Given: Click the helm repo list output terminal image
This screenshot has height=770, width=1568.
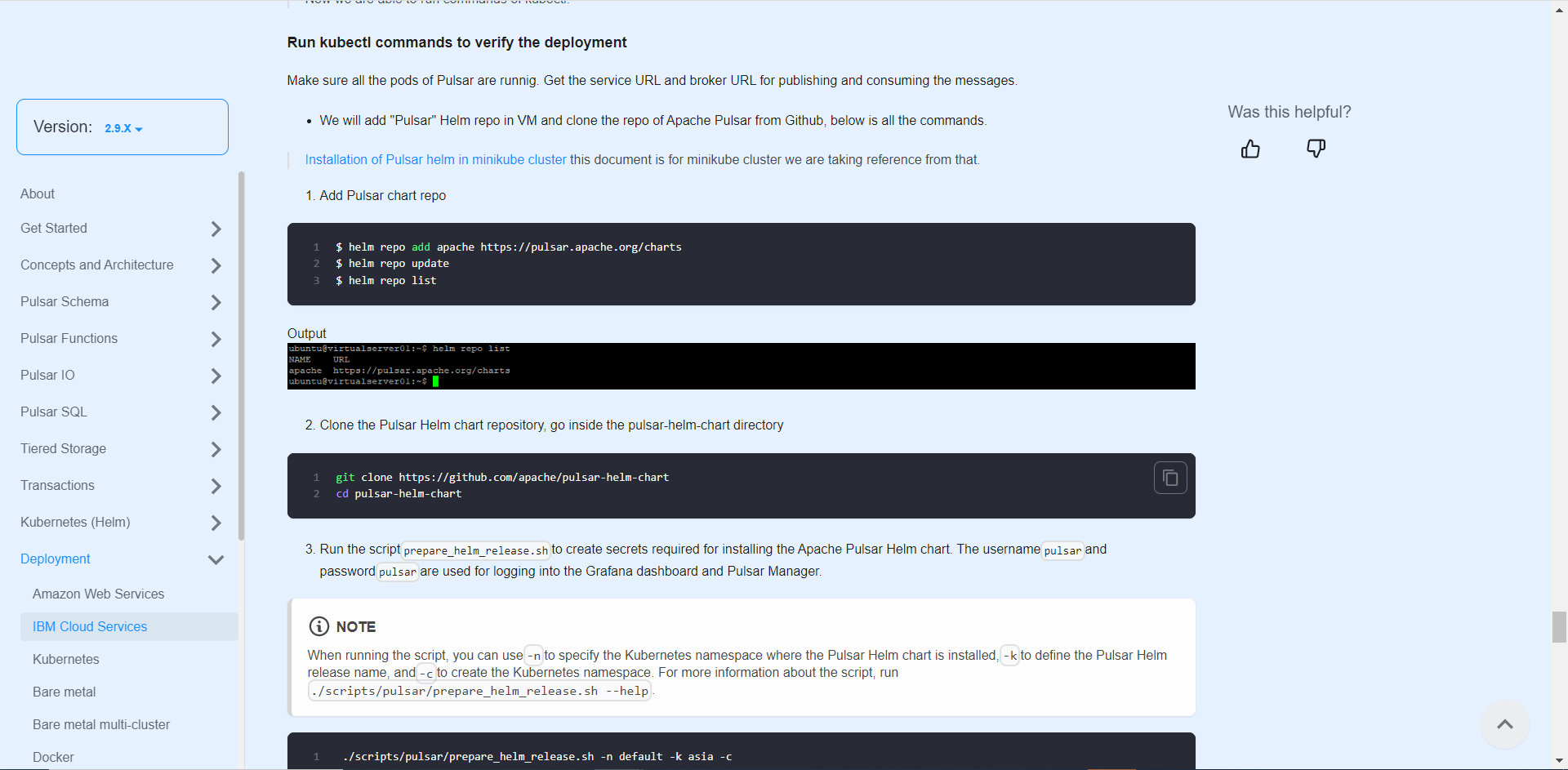Looking at the screenshot, I should 741,366.
